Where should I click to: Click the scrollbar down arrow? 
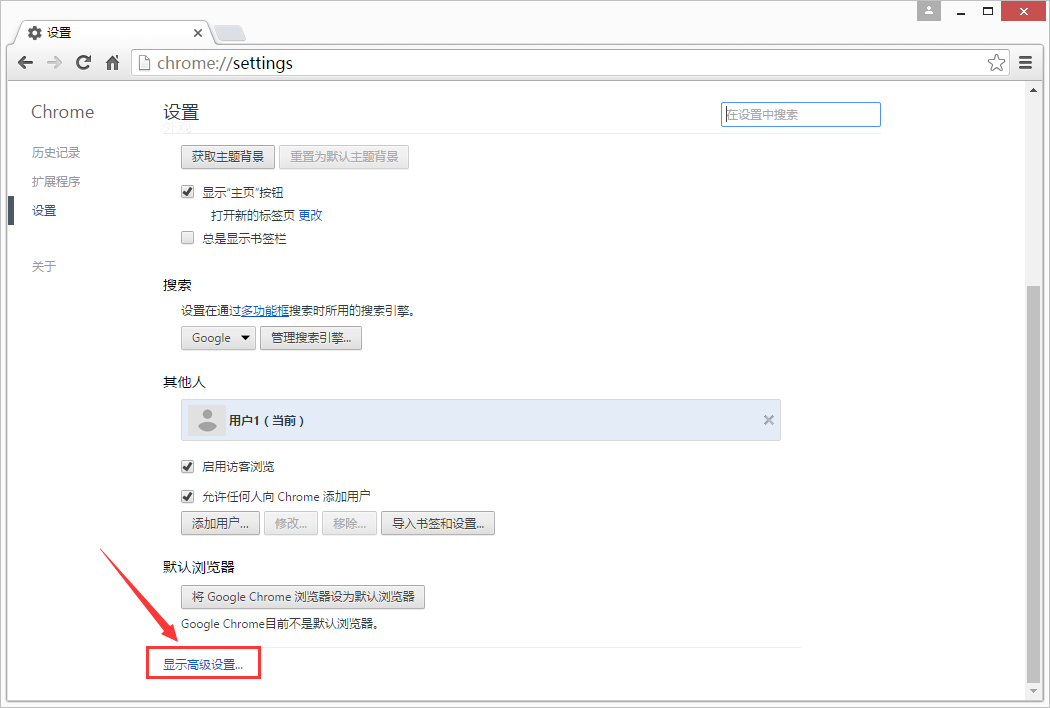(x=1034, y=691)
